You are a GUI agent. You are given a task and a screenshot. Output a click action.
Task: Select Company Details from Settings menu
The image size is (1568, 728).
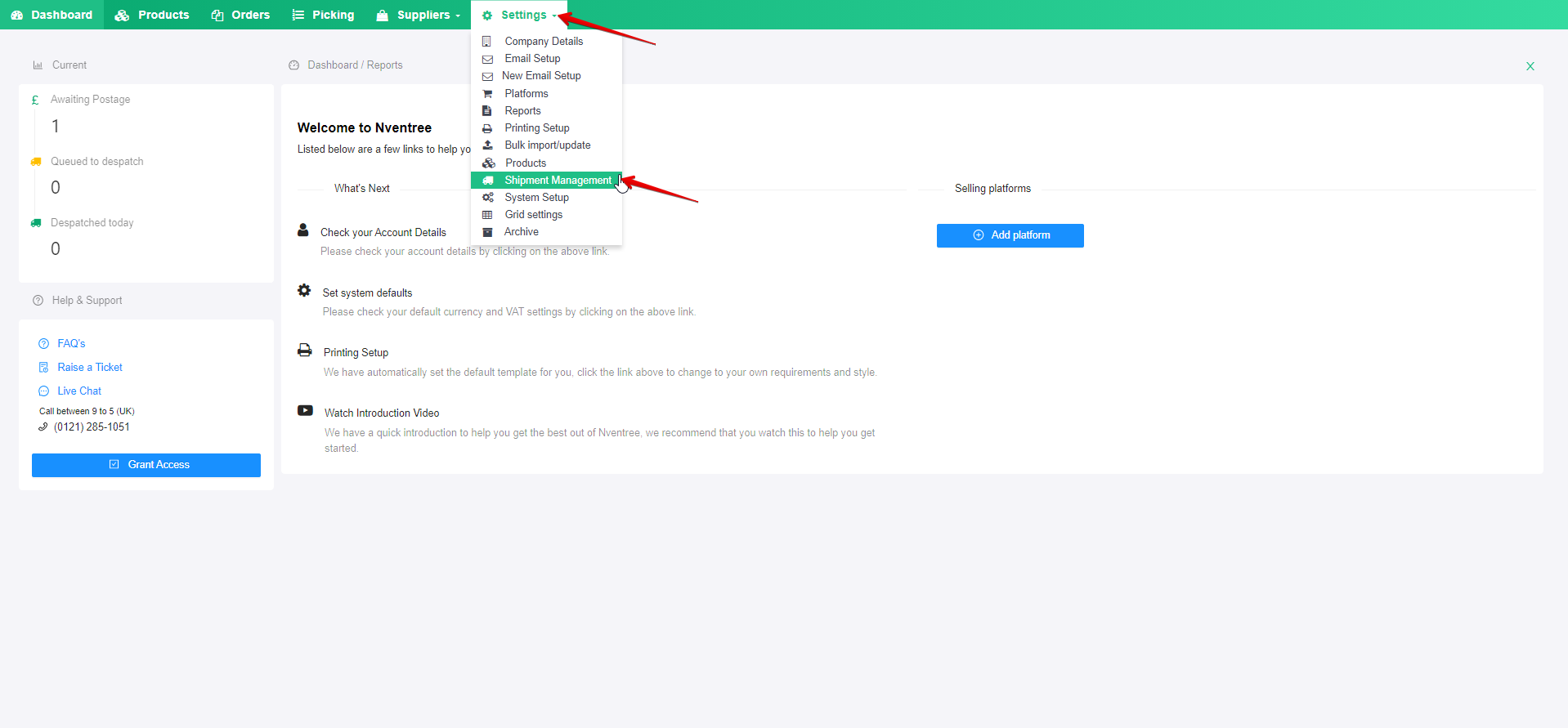tap(546, 41)
